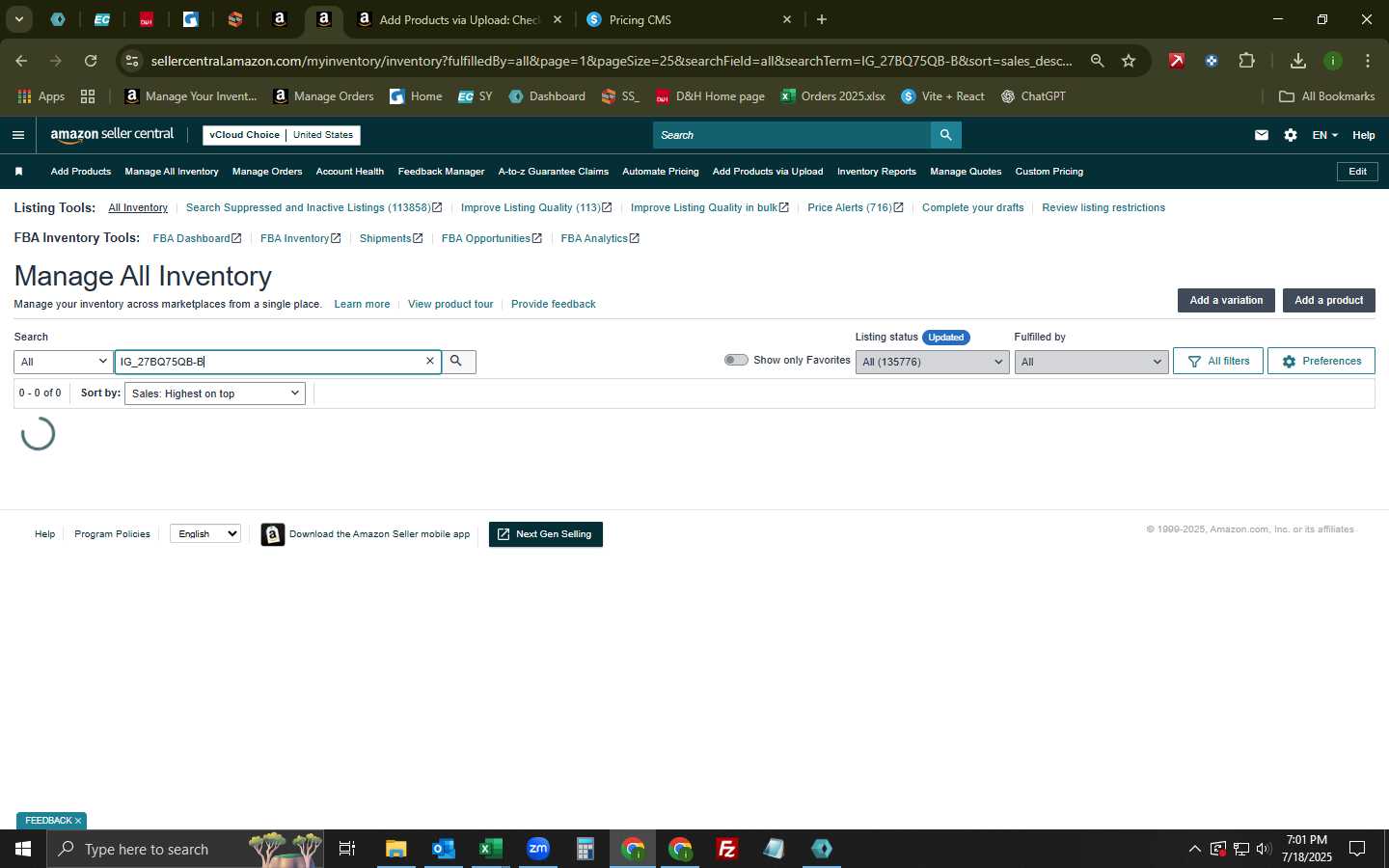Click the Windows Start button

(23, 849)
